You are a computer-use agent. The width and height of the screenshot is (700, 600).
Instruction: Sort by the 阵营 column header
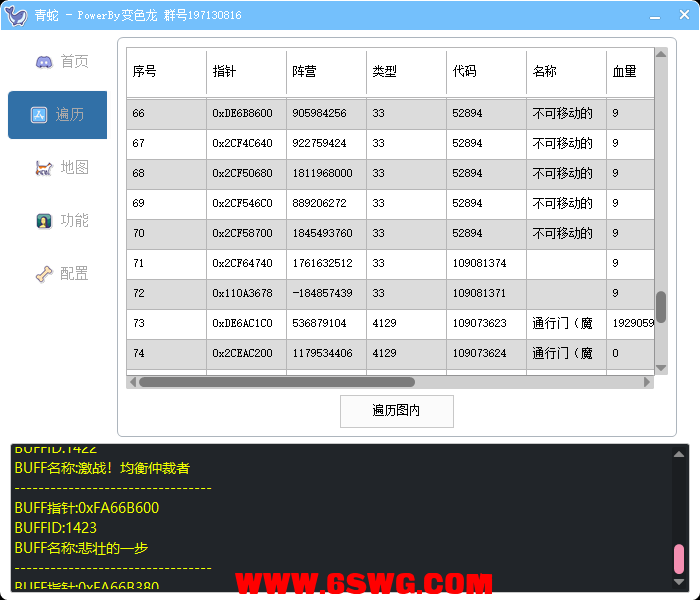pyautogui.click(x=326, y=71)
